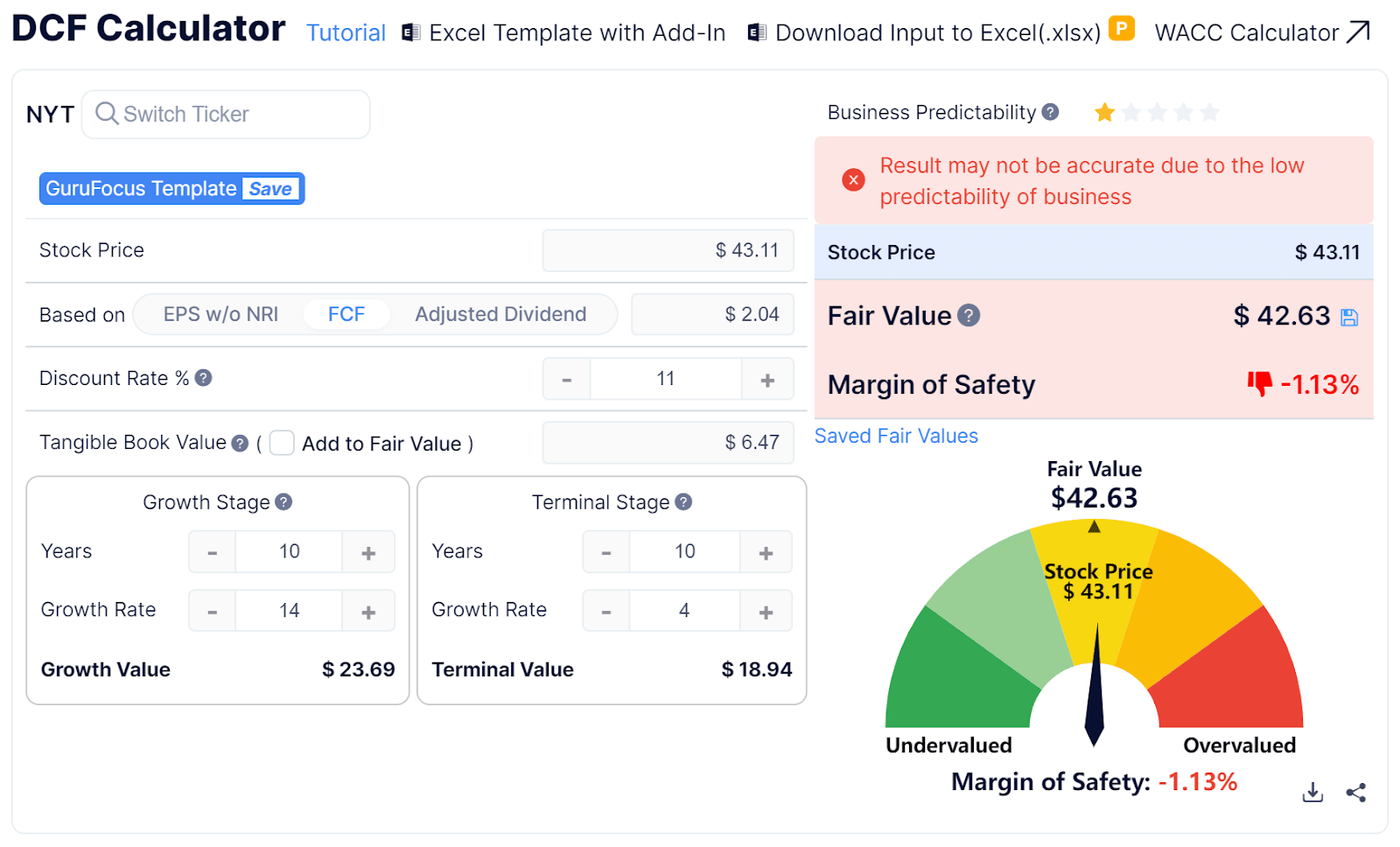Click the search magnifier in Switch Ticker field
This screenshot has height=847, width=1400.
[x=106, y=114]
